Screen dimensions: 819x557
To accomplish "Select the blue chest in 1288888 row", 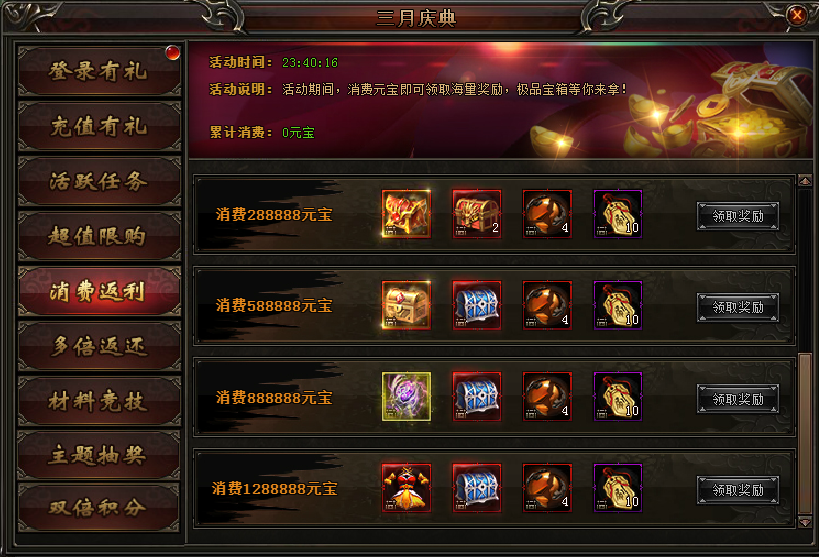I will click(x=476, y=488).
